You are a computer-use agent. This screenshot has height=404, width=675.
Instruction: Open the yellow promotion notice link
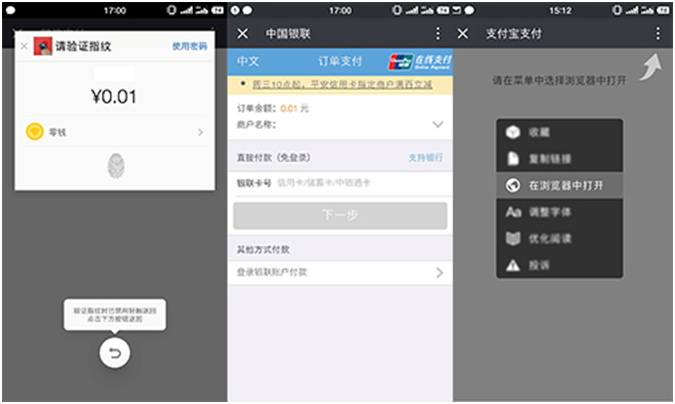[x=342, y=84]
